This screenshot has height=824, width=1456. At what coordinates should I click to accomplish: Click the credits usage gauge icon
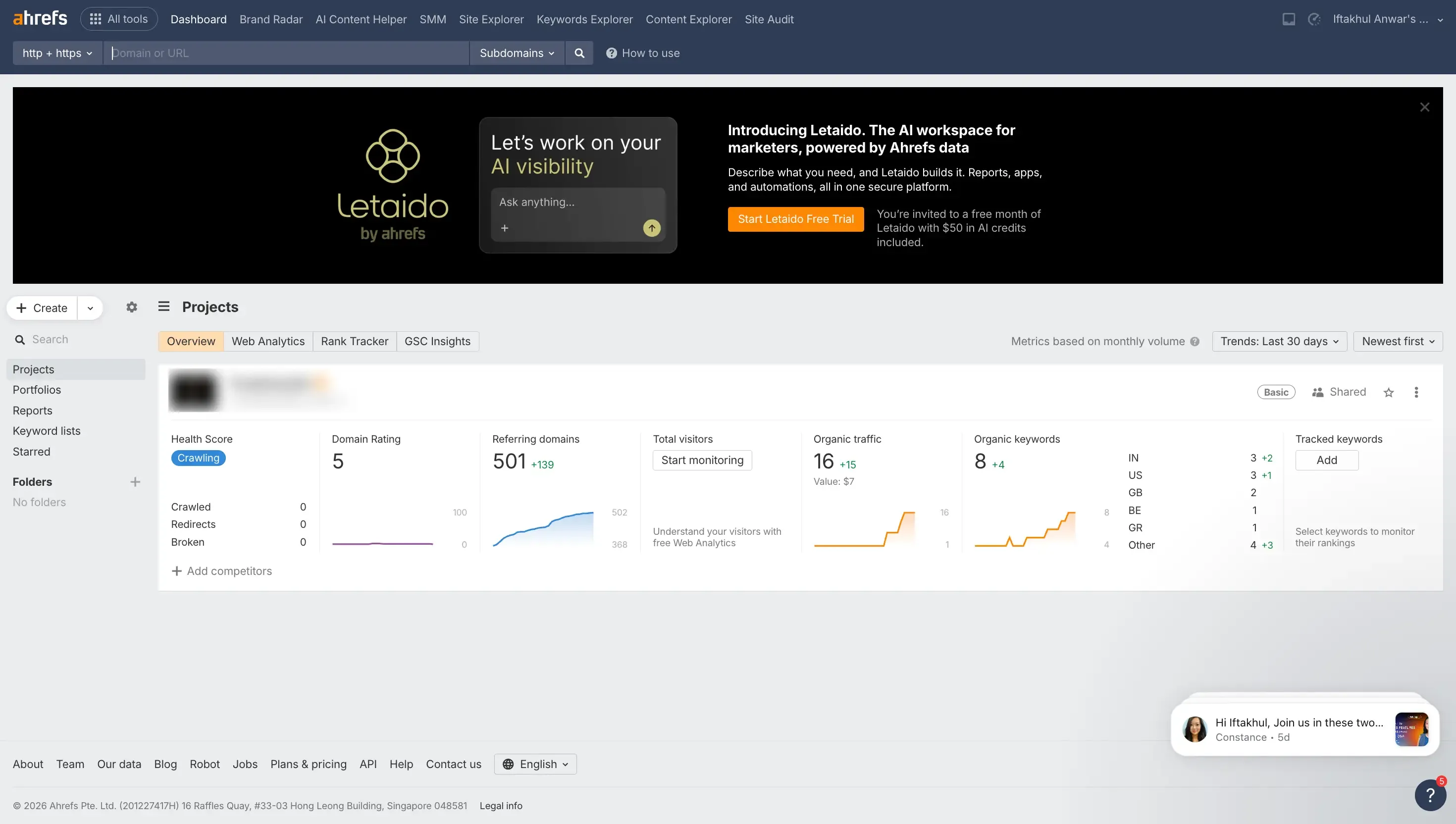[1314, 19]
